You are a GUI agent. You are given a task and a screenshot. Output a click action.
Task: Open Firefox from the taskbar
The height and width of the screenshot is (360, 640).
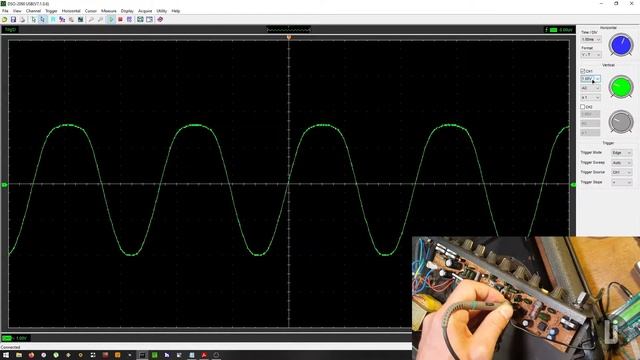tap(31, 355)
